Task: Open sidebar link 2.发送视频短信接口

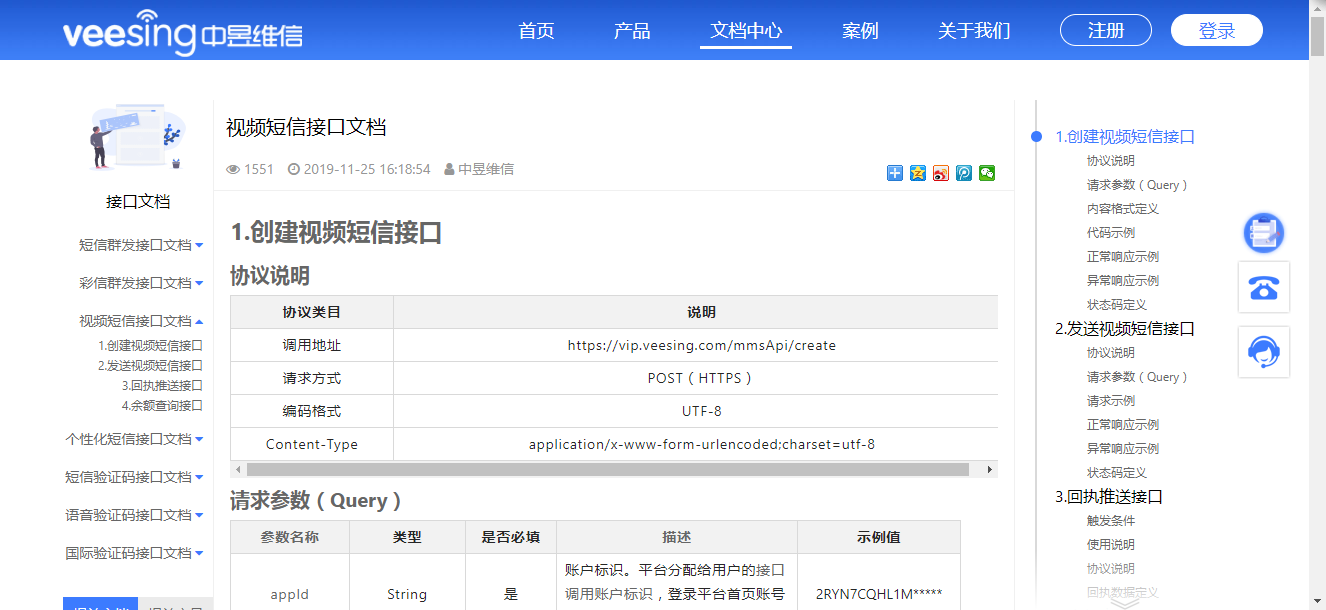Action: pos(150,366)
